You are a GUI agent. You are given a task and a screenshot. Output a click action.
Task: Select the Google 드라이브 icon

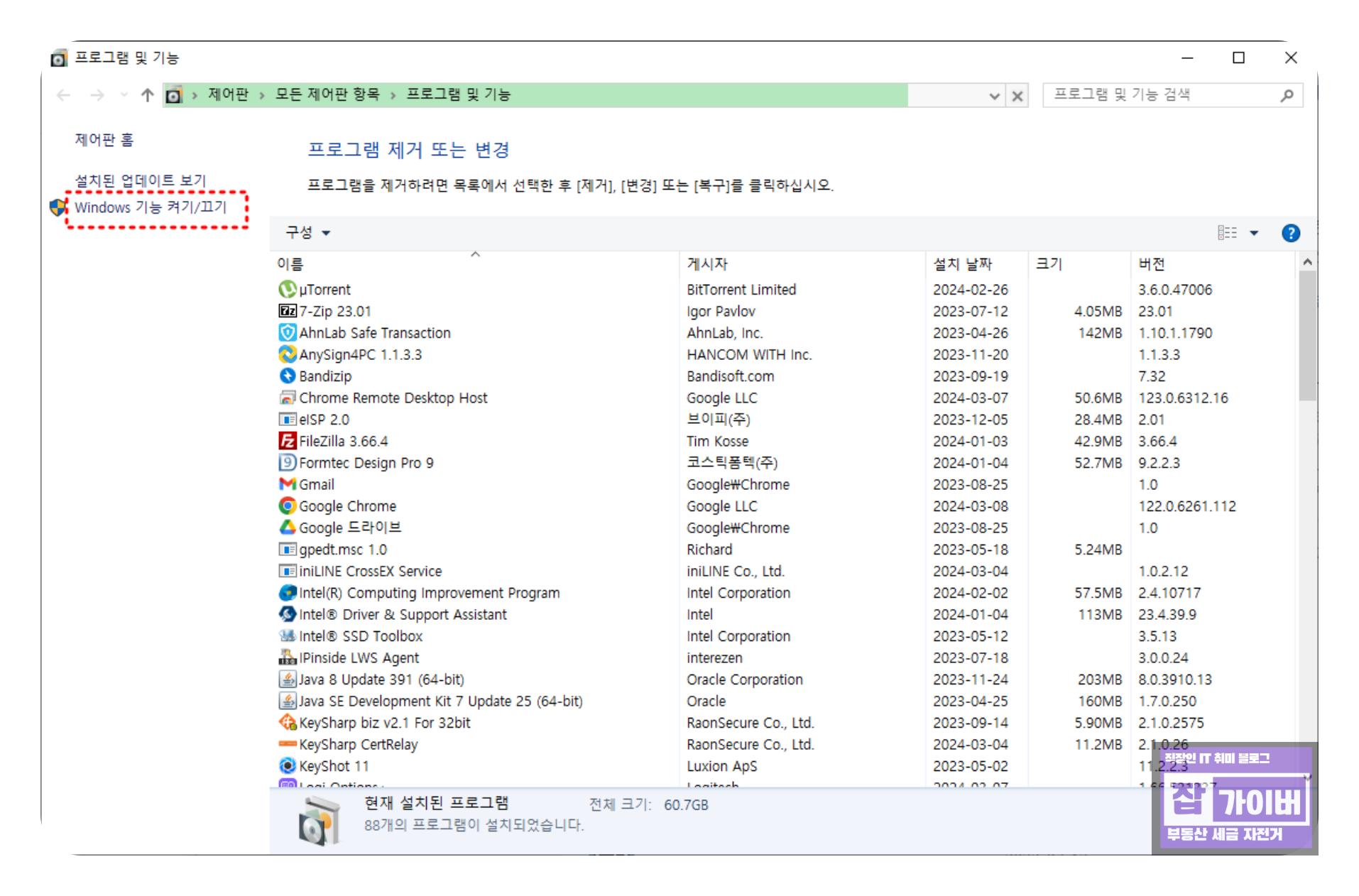(287, 528)
